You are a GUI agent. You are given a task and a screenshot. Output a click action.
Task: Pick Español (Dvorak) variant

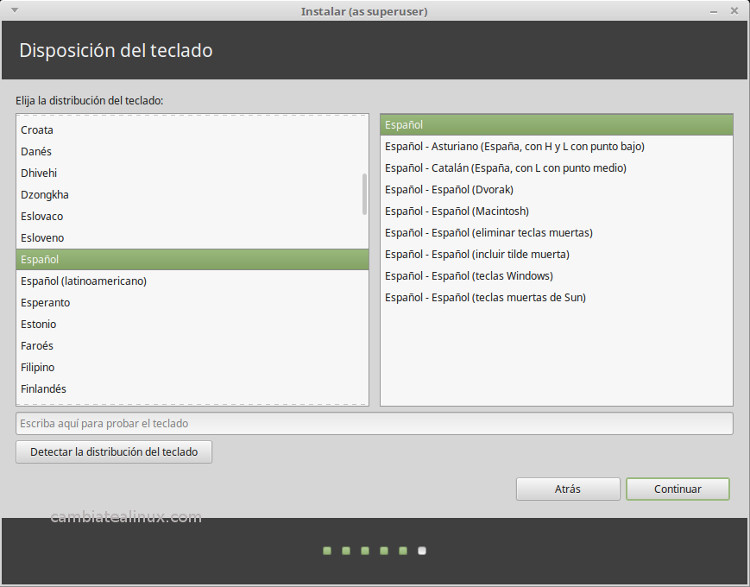(557, 189)
